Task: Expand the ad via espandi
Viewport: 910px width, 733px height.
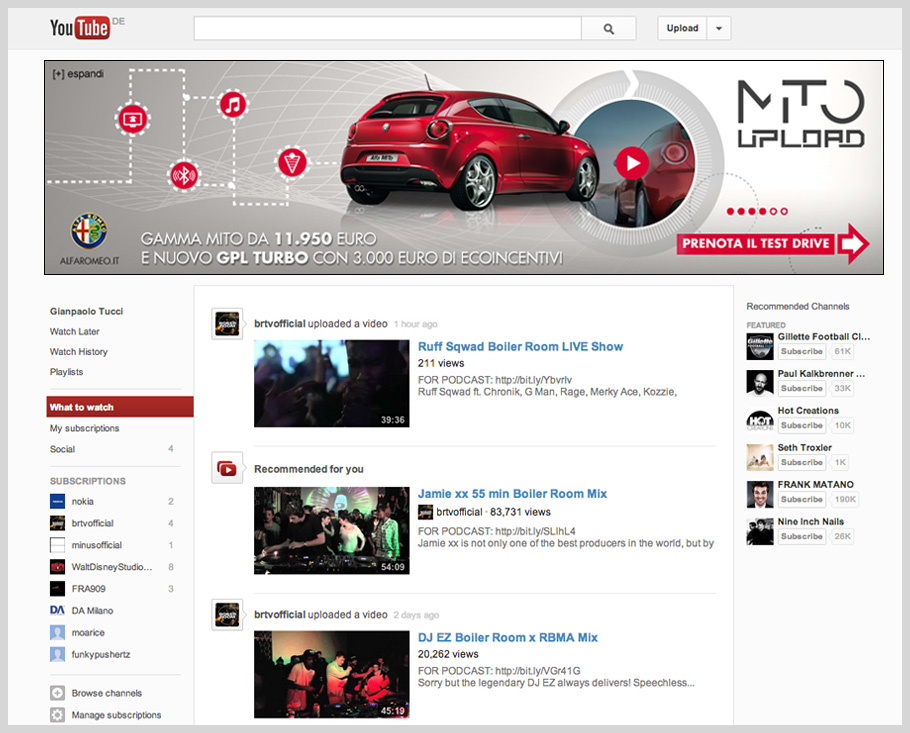Action: click(78, 74)
